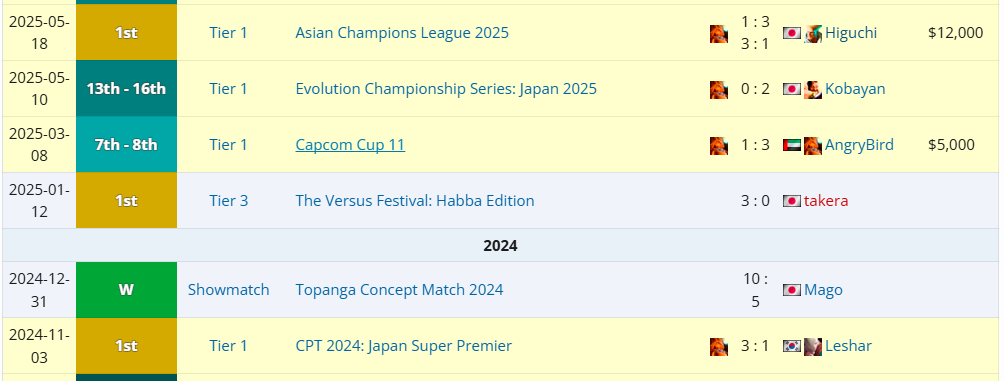Click the character icon in the Japan Super Premier row
The height and width of the screenshot is (381, 1004).
718,346
